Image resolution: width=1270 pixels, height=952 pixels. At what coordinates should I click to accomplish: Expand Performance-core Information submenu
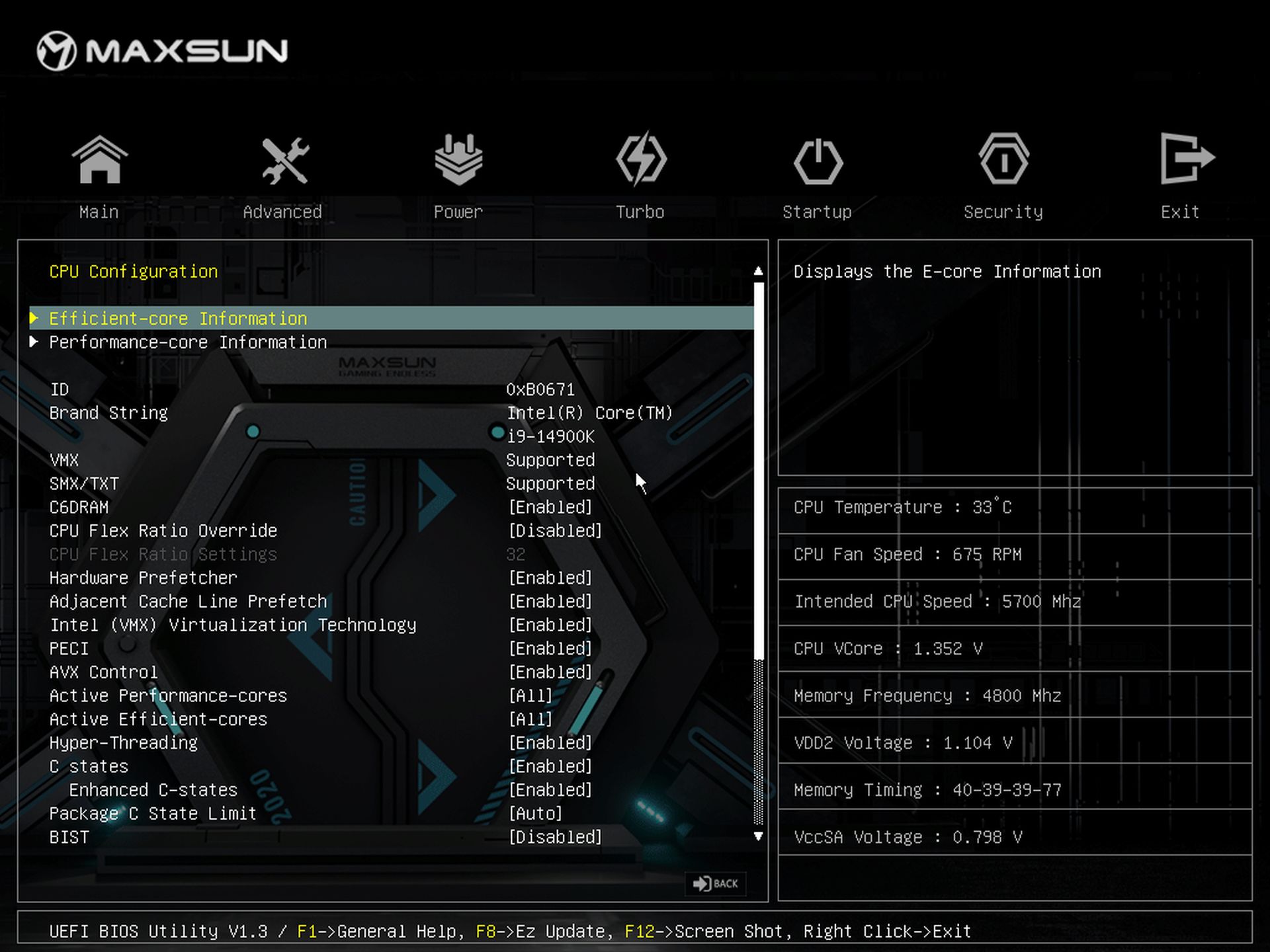392,342
